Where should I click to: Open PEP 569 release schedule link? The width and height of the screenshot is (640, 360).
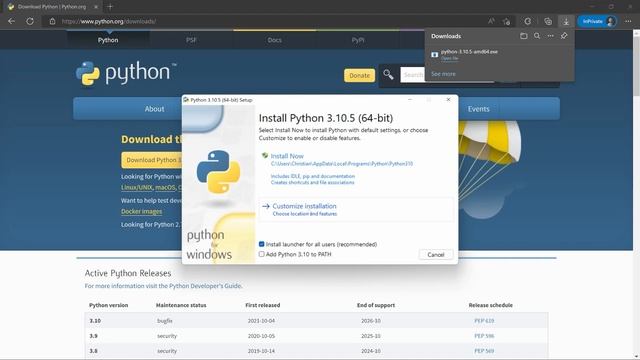point(484,351)
